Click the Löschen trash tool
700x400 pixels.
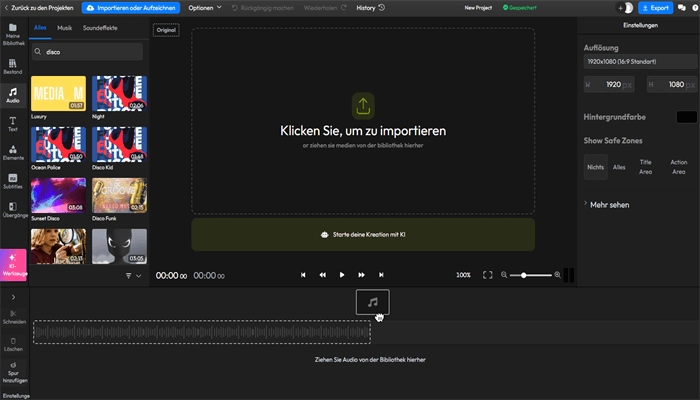[13, 344]
